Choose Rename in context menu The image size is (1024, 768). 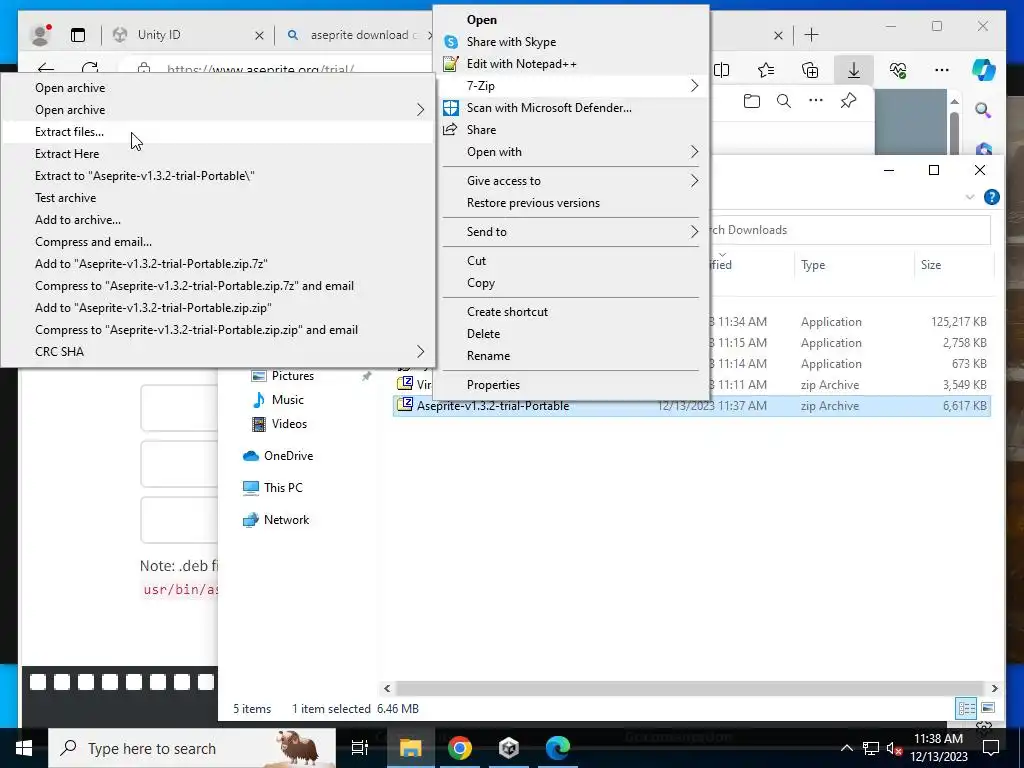(488, 356)
